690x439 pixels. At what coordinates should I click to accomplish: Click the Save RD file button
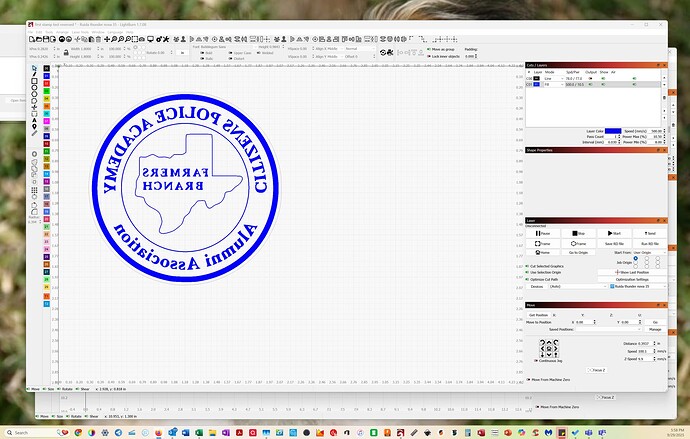point(613,243)
